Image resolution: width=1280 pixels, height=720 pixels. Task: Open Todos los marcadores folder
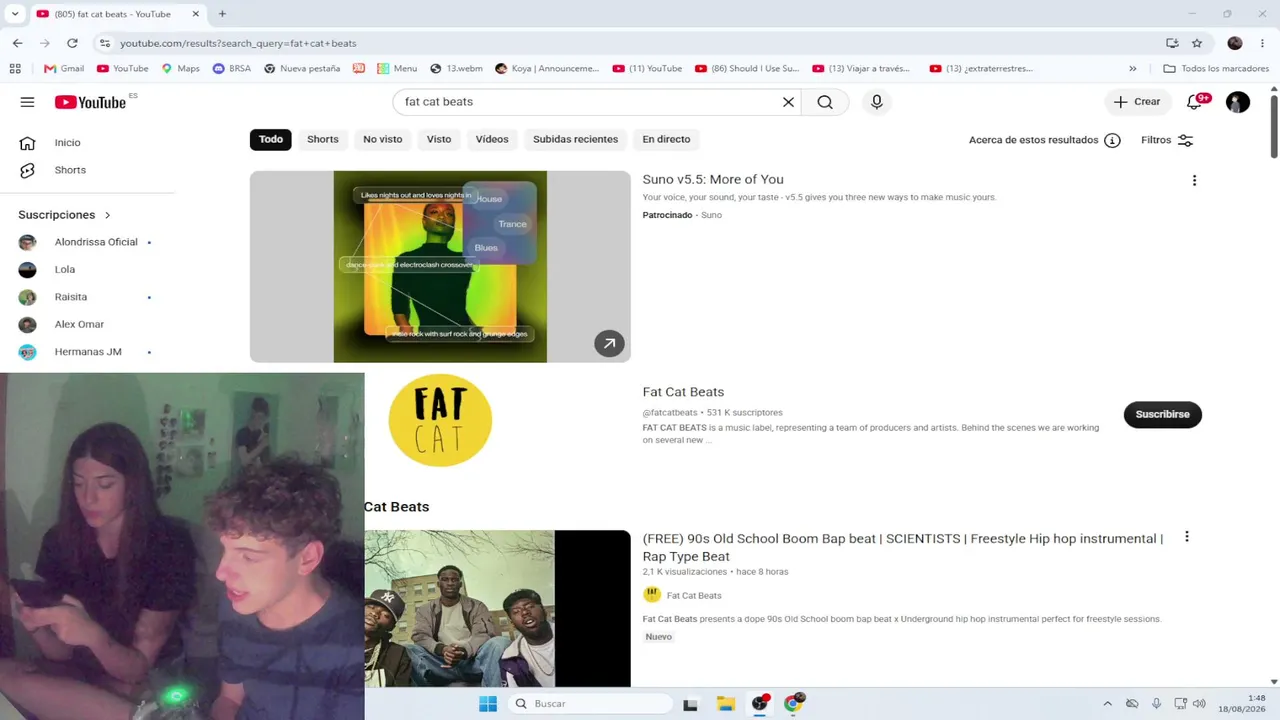click(1216, 69)
